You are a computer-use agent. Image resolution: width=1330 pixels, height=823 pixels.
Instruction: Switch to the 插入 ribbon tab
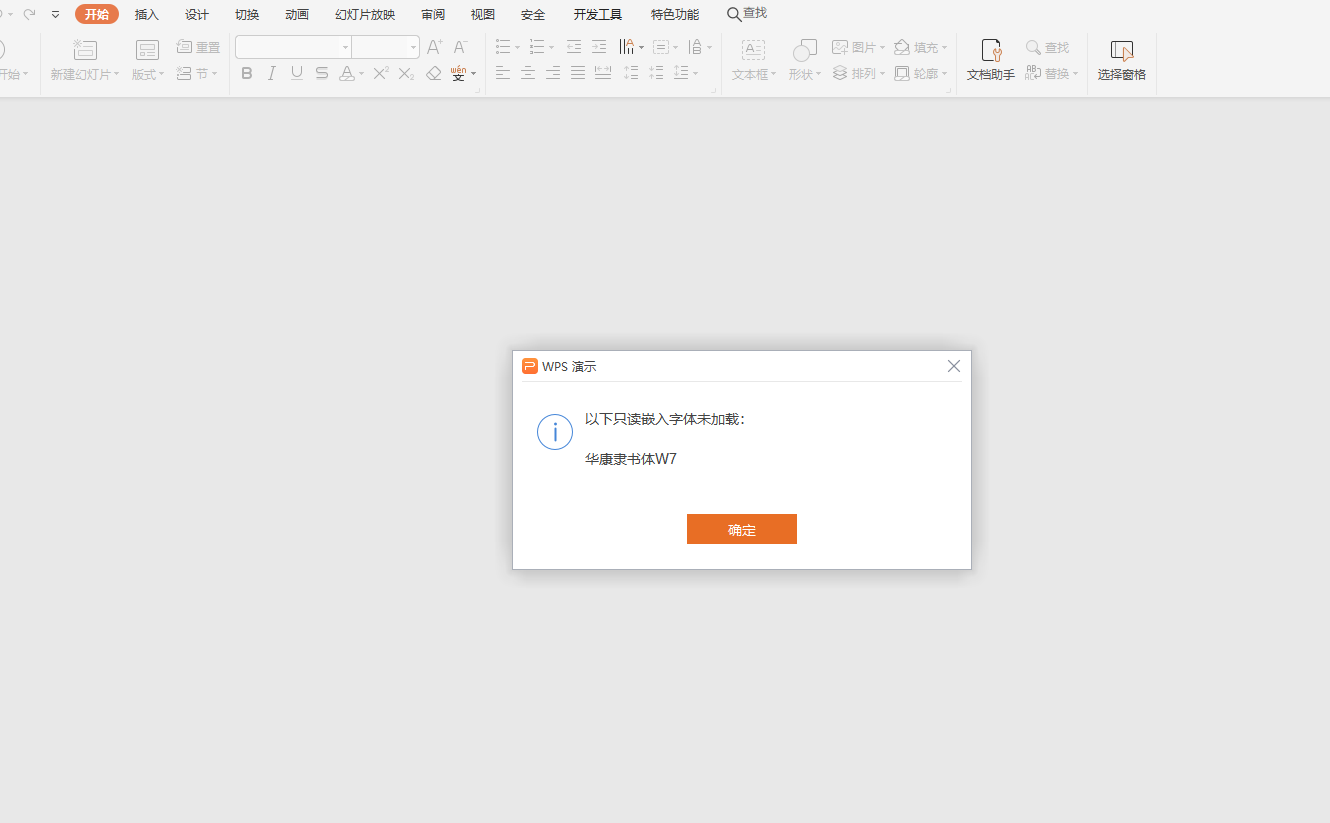(146, 14)
